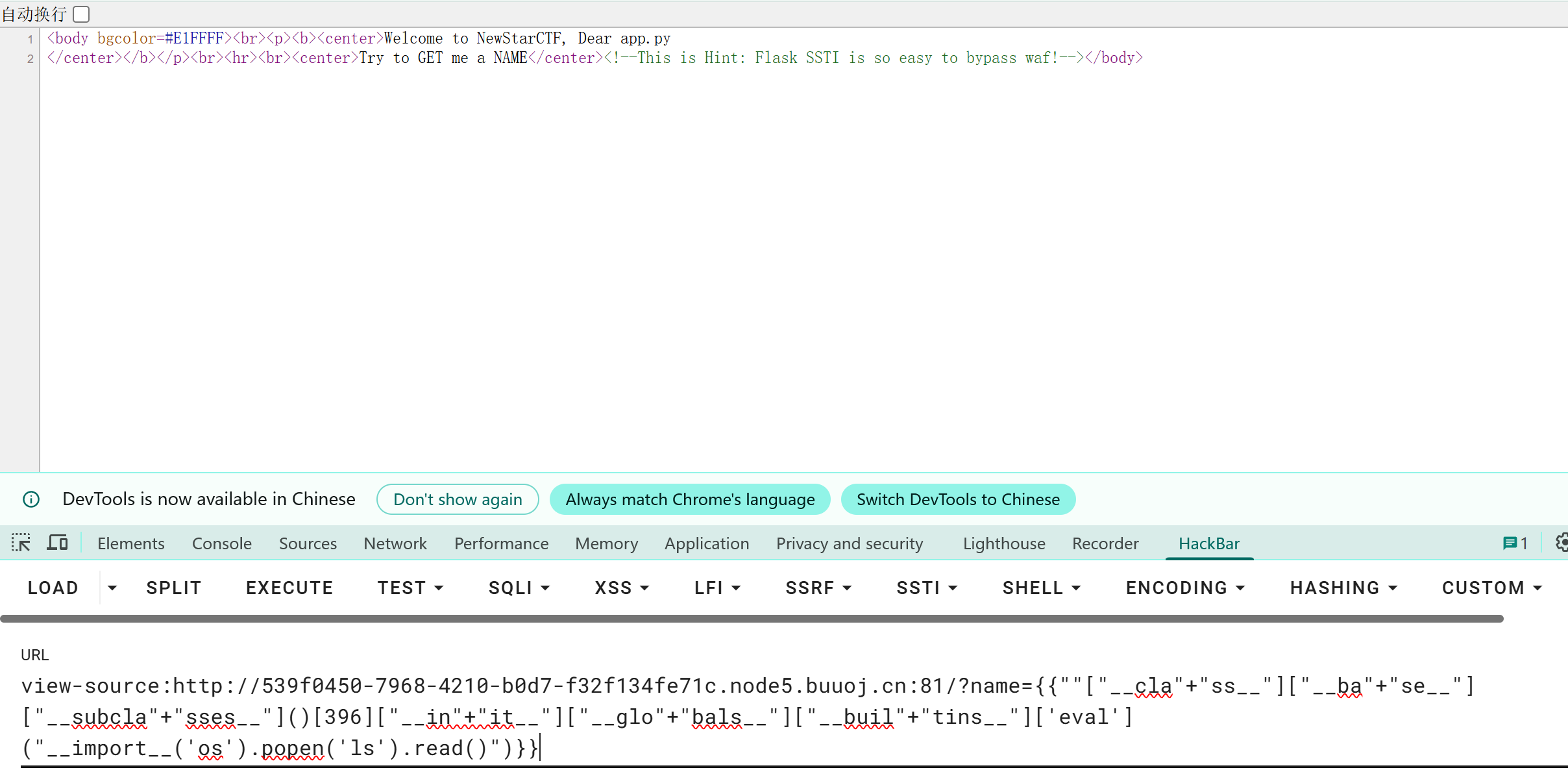1568x770 pixels.
Task: Expand the ENCODING dropdown
Action: 1184,588
